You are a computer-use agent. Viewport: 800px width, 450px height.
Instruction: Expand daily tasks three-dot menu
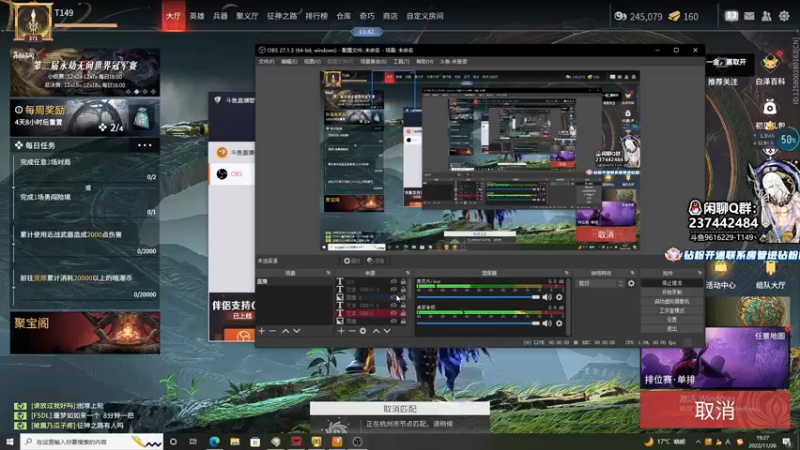[144, 145]
